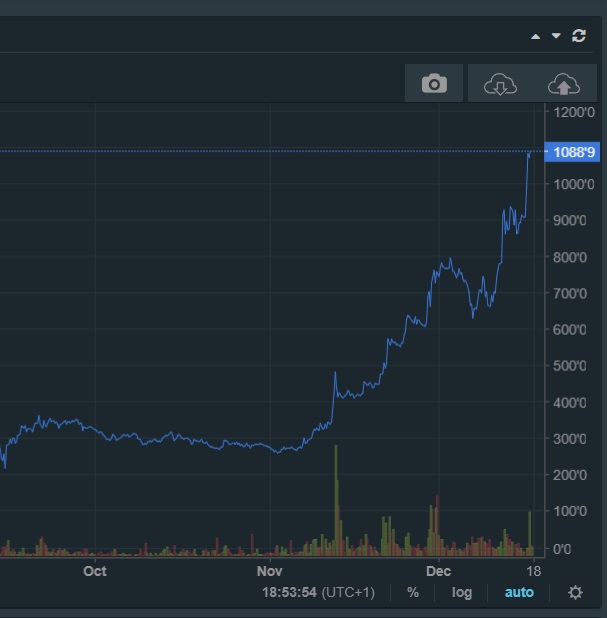
Task: Click the current price label 1088'9
Action: pos(572,152)
